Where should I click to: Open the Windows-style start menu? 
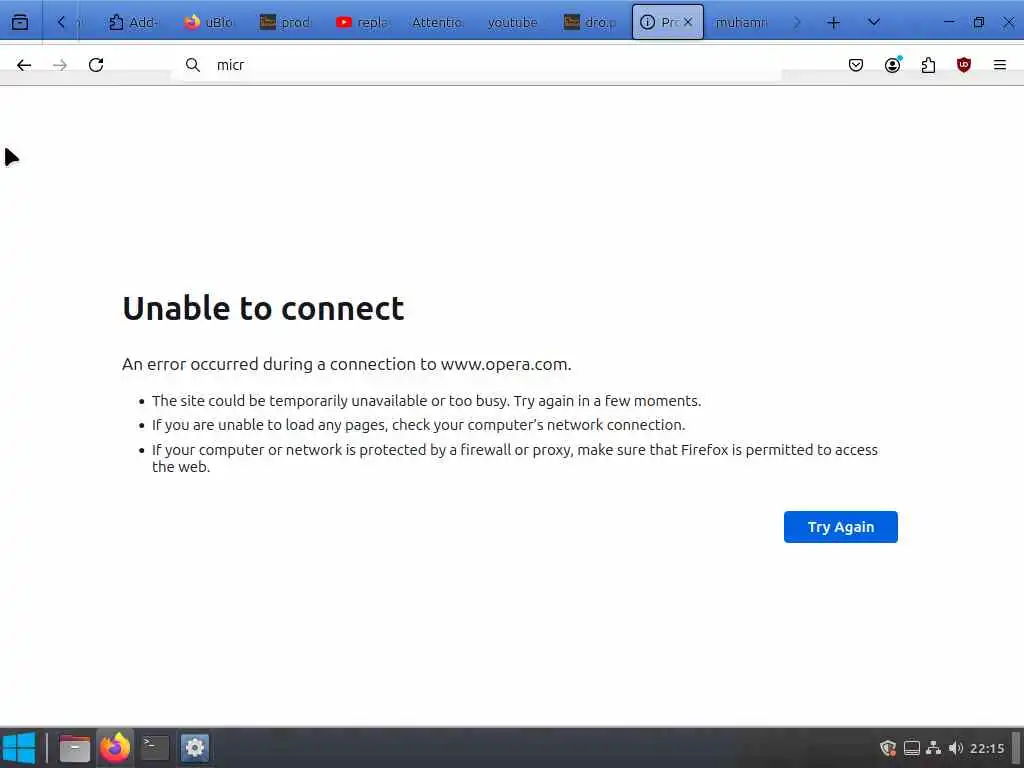pyautogui.click(x=19, y=748)
